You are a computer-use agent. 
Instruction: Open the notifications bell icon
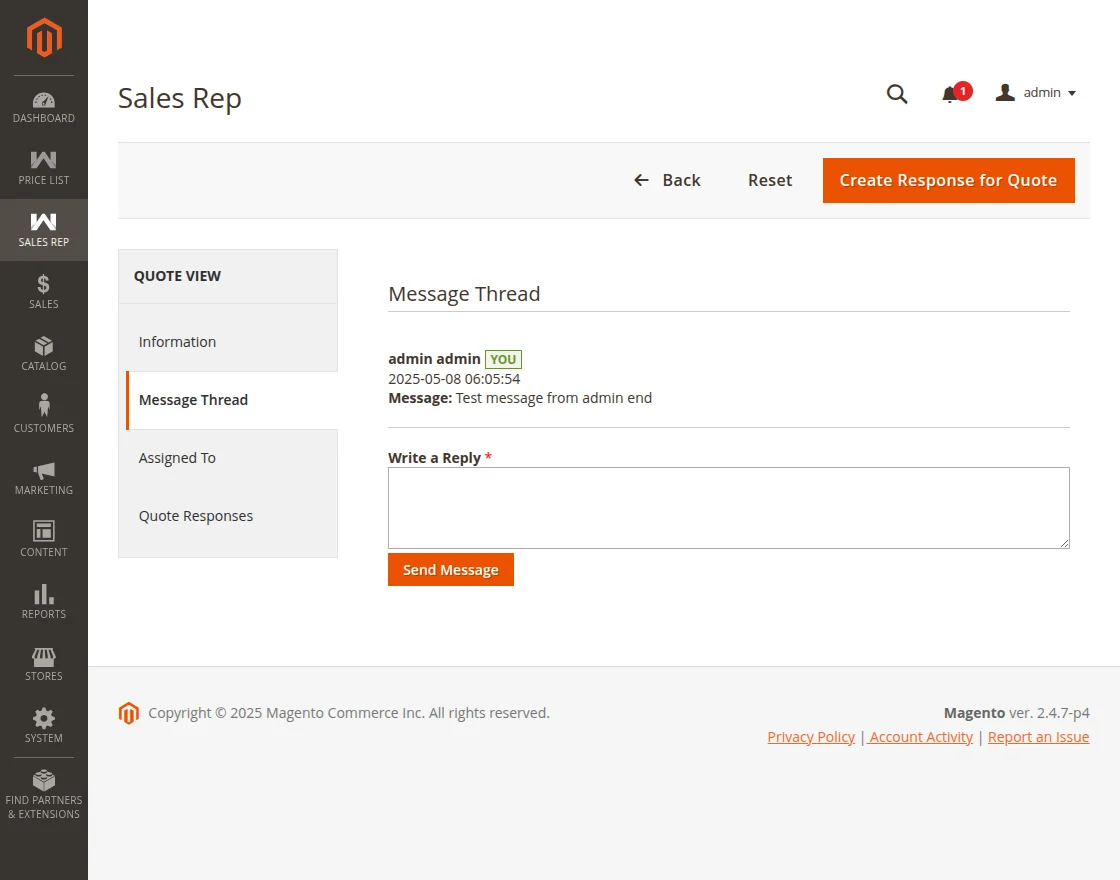[x=950, y=95]
